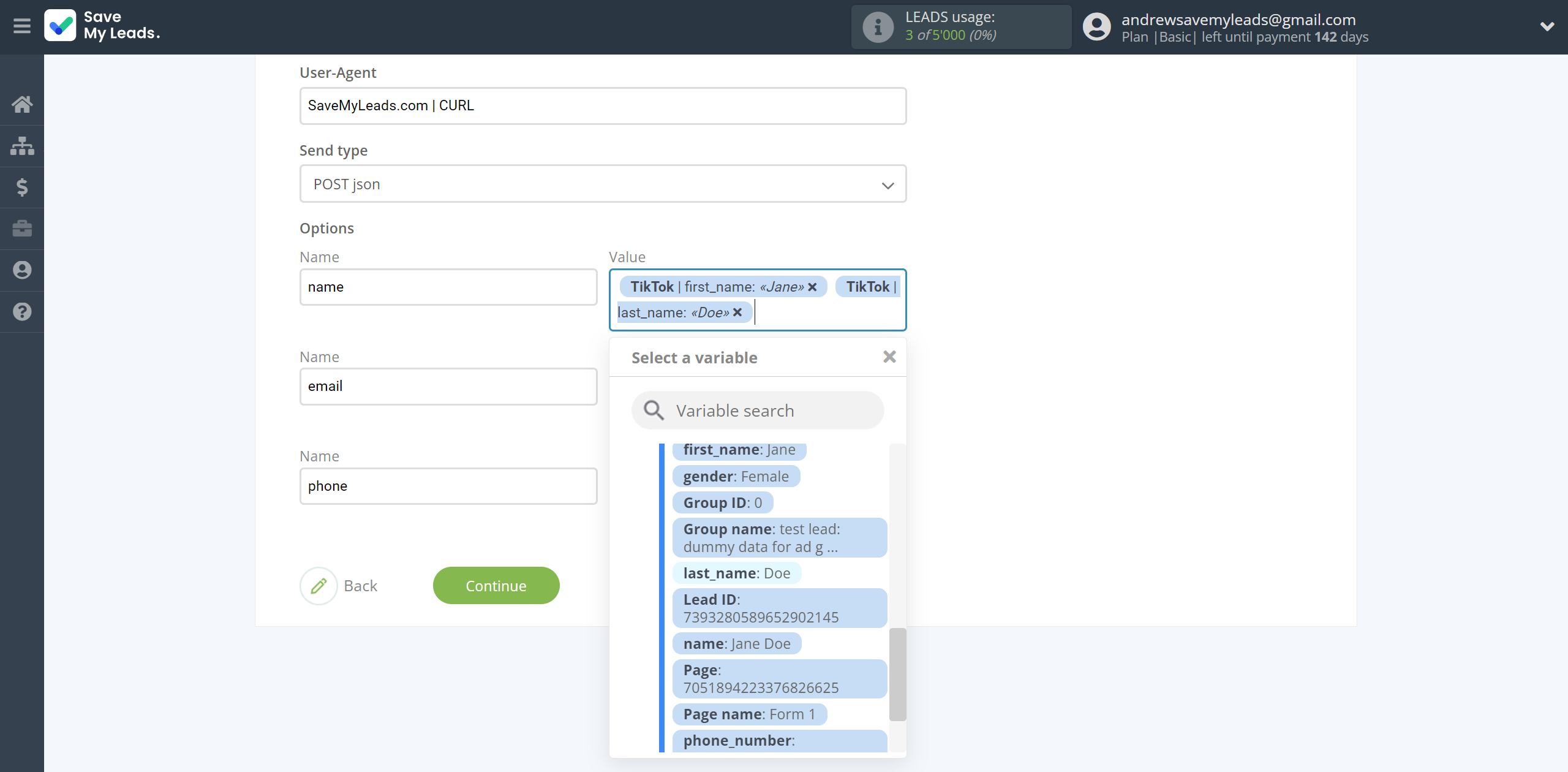
Task: Click the hamburger menu icon top left
Action: click(22, 26)
